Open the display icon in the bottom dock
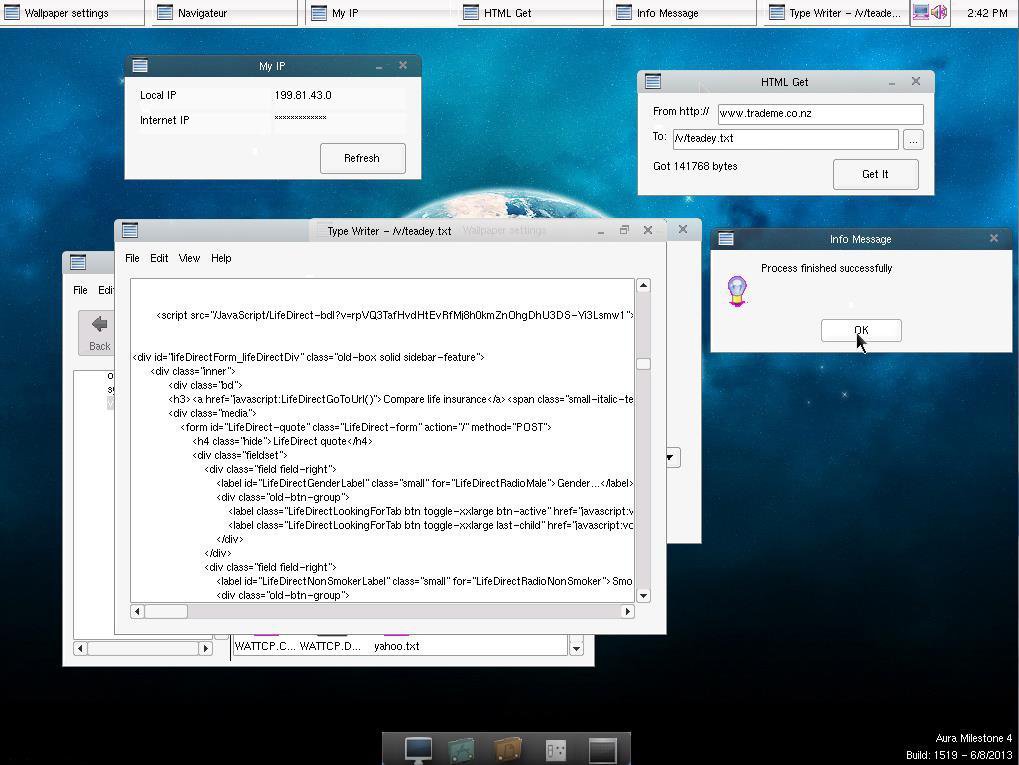The height and width of the screenshot is (765, 1019). (417, 747)
